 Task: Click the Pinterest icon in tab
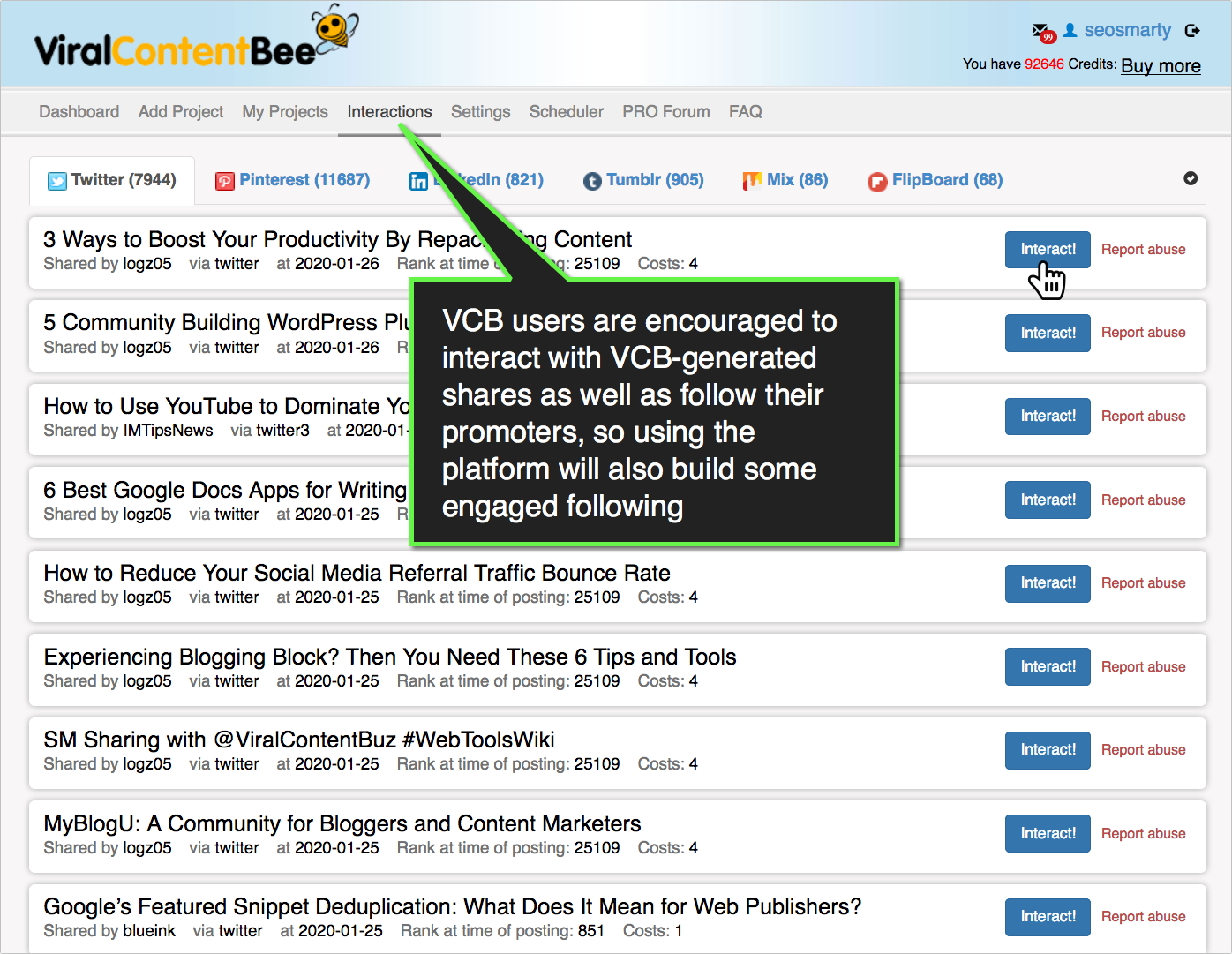coord(225,181)
